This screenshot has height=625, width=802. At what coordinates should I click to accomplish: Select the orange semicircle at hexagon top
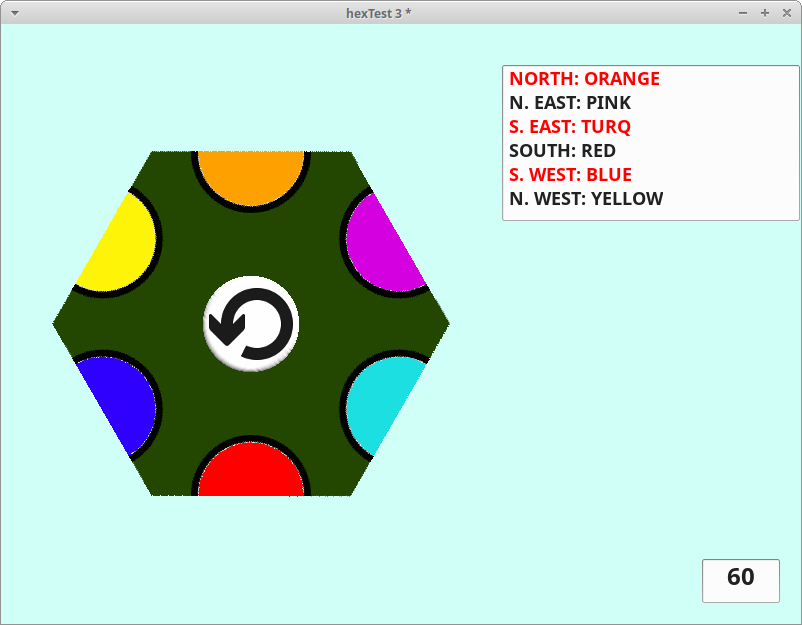point(251,176)
